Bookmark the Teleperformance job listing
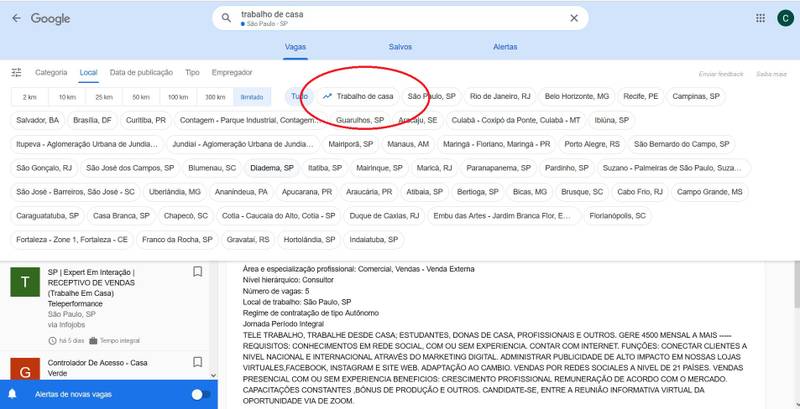800x409 pixels. click(x=197, y=272)
